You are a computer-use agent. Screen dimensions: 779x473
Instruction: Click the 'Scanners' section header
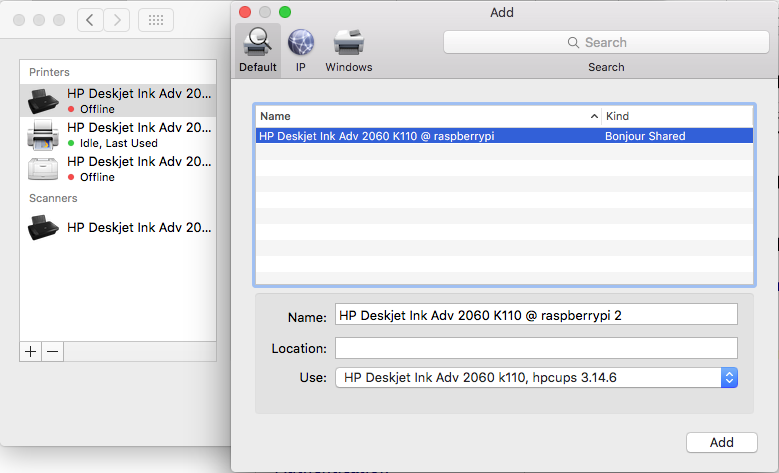(x=53, y=198)
